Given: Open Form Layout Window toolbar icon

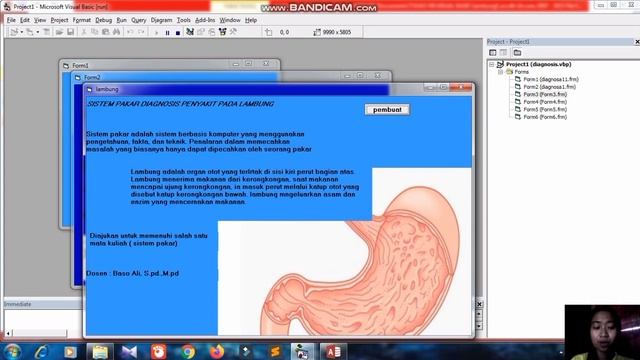Looking at the screenshot, I should (x=211, y=32).
